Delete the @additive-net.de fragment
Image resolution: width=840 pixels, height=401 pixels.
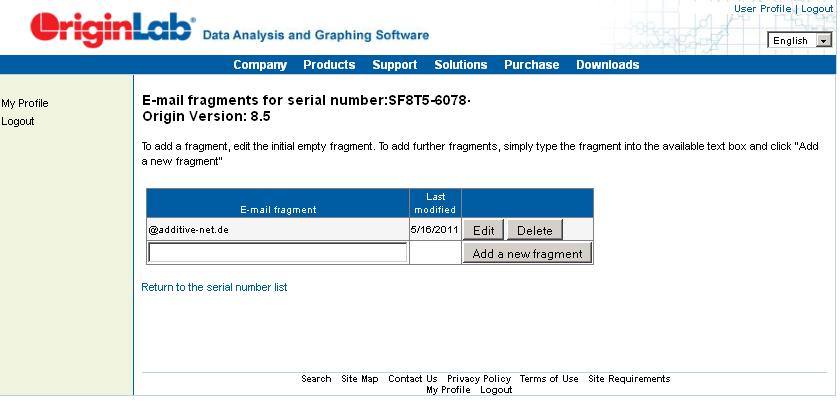(x=535, y=230)
